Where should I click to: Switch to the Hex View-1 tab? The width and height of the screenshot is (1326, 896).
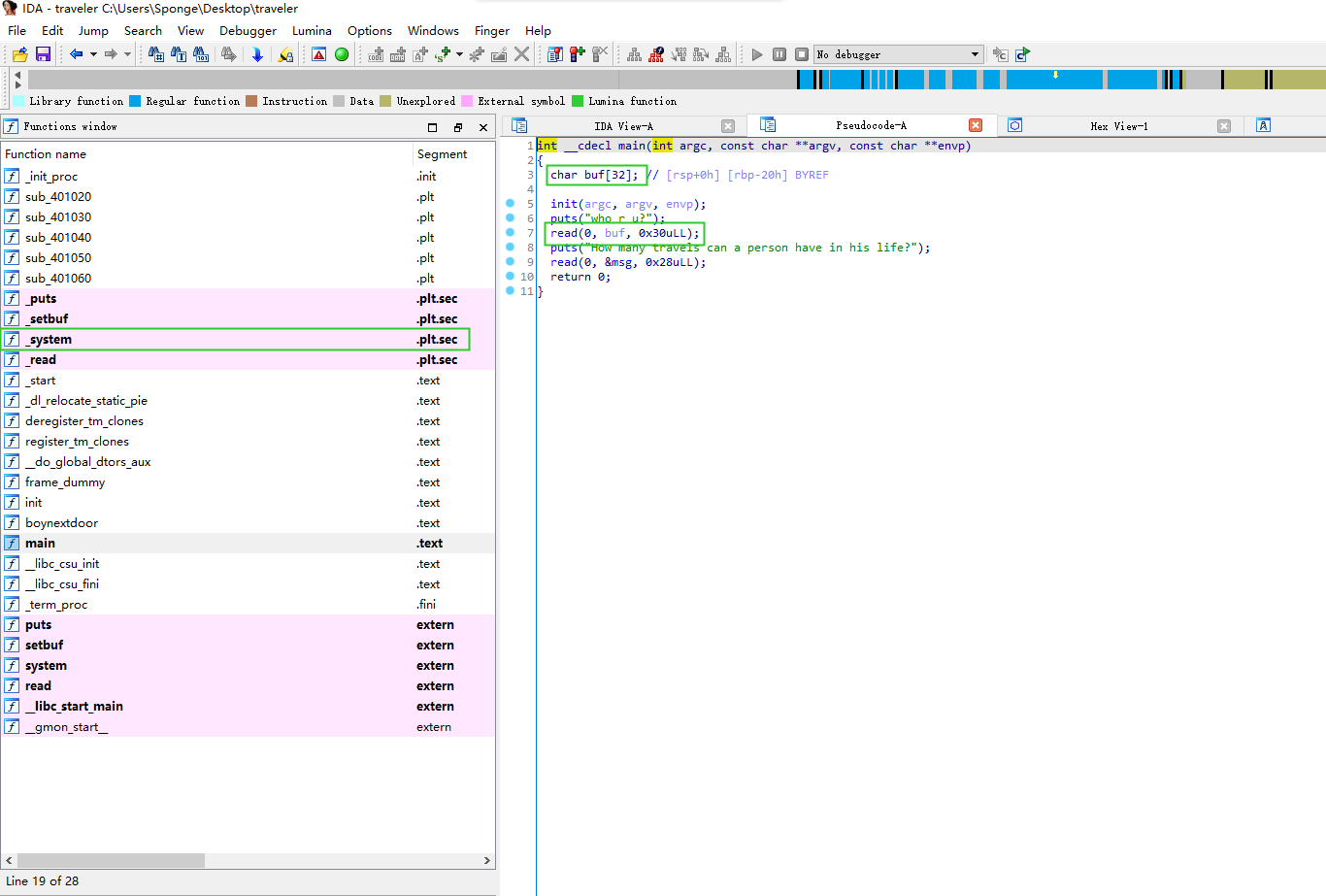(x=1118, y=126)
